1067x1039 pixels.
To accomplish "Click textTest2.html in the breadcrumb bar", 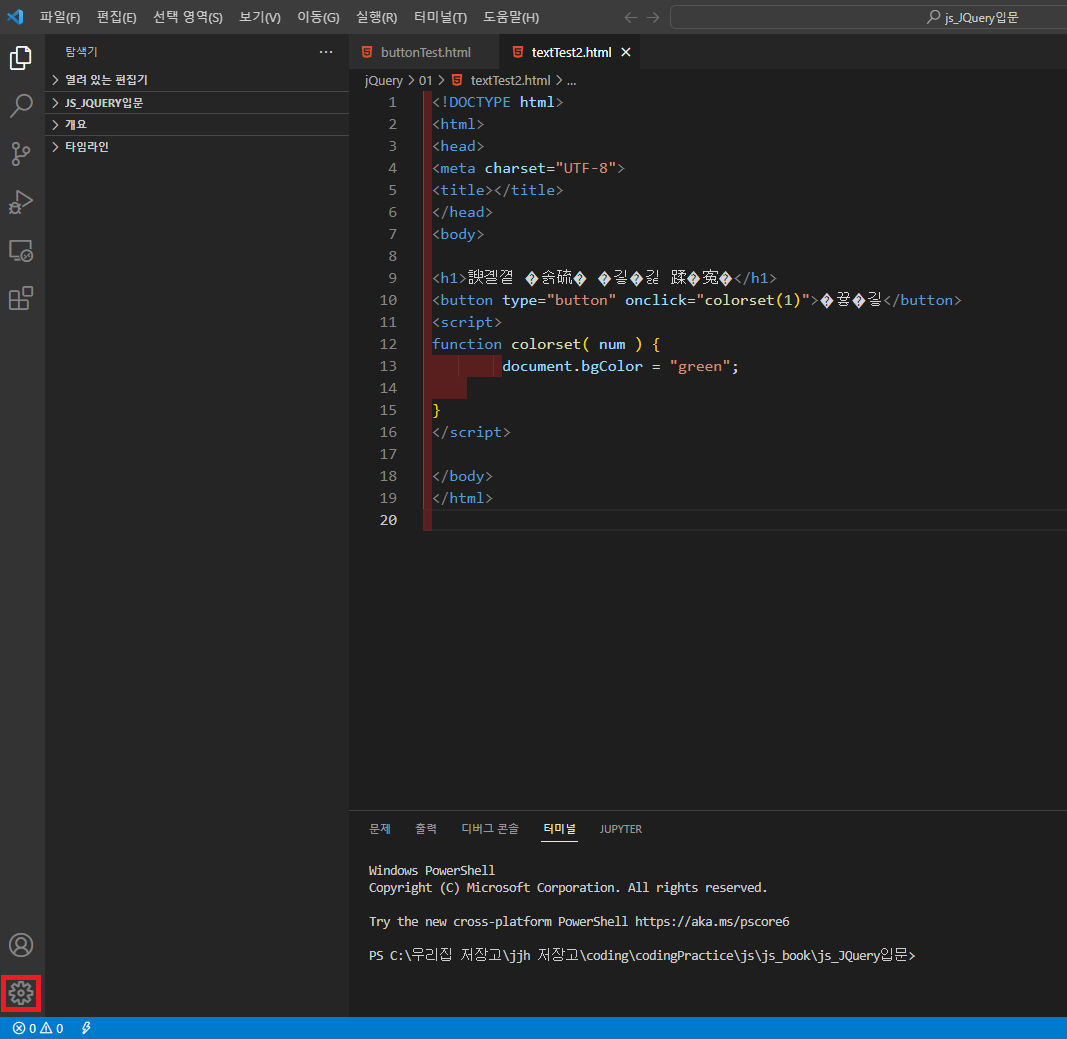I will [510, 79].
